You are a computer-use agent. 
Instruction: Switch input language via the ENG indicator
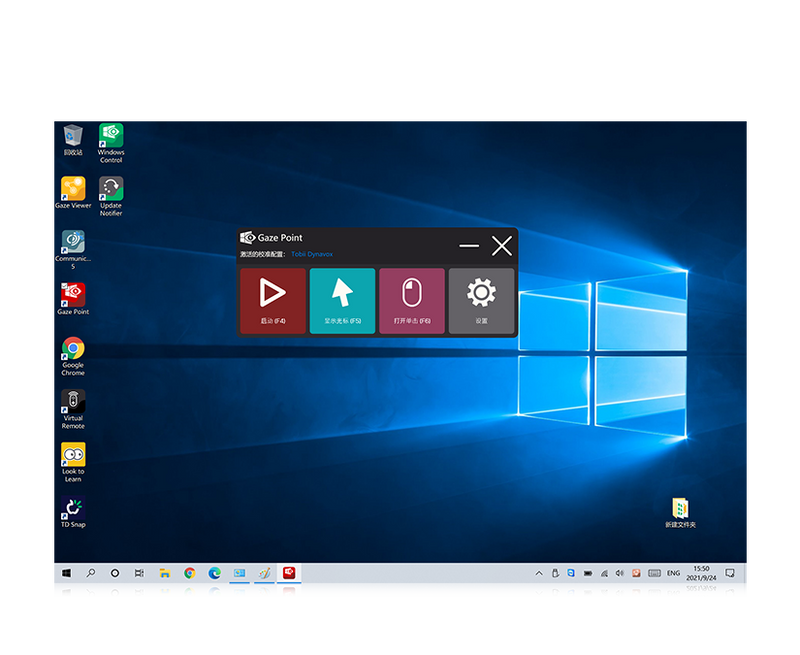673,573
